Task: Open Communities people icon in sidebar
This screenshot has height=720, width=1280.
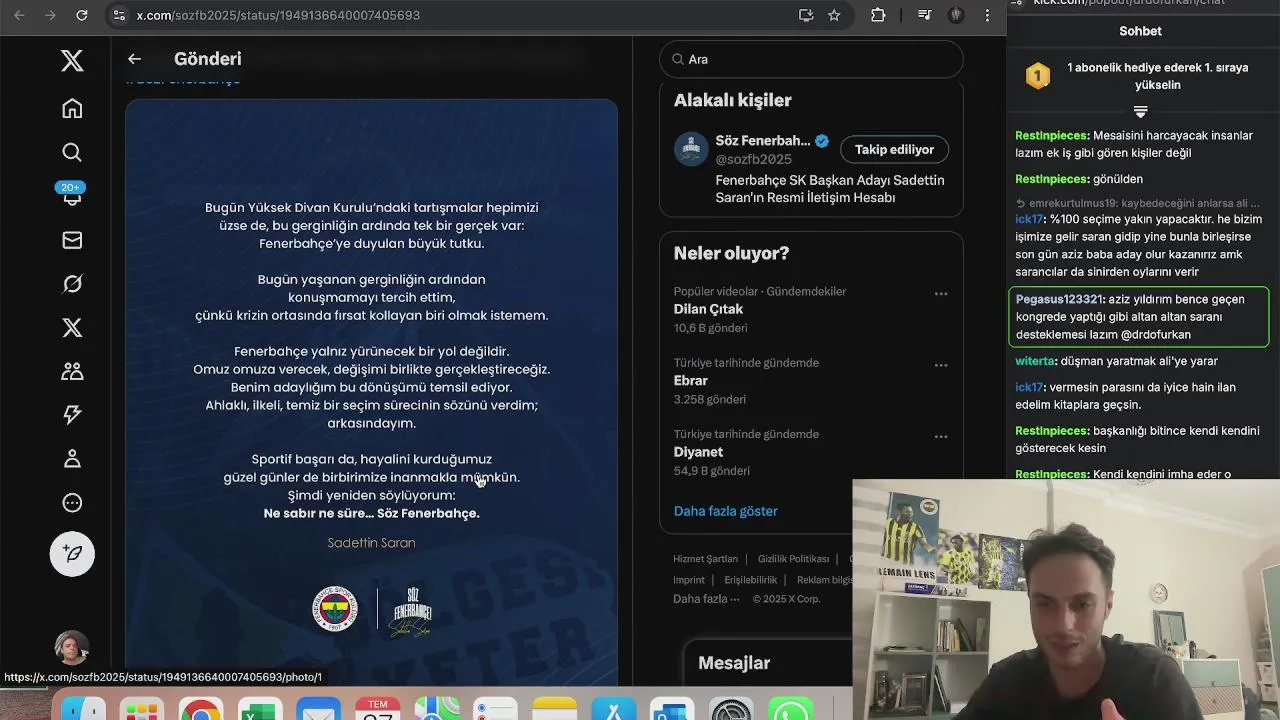Action: 72,371
